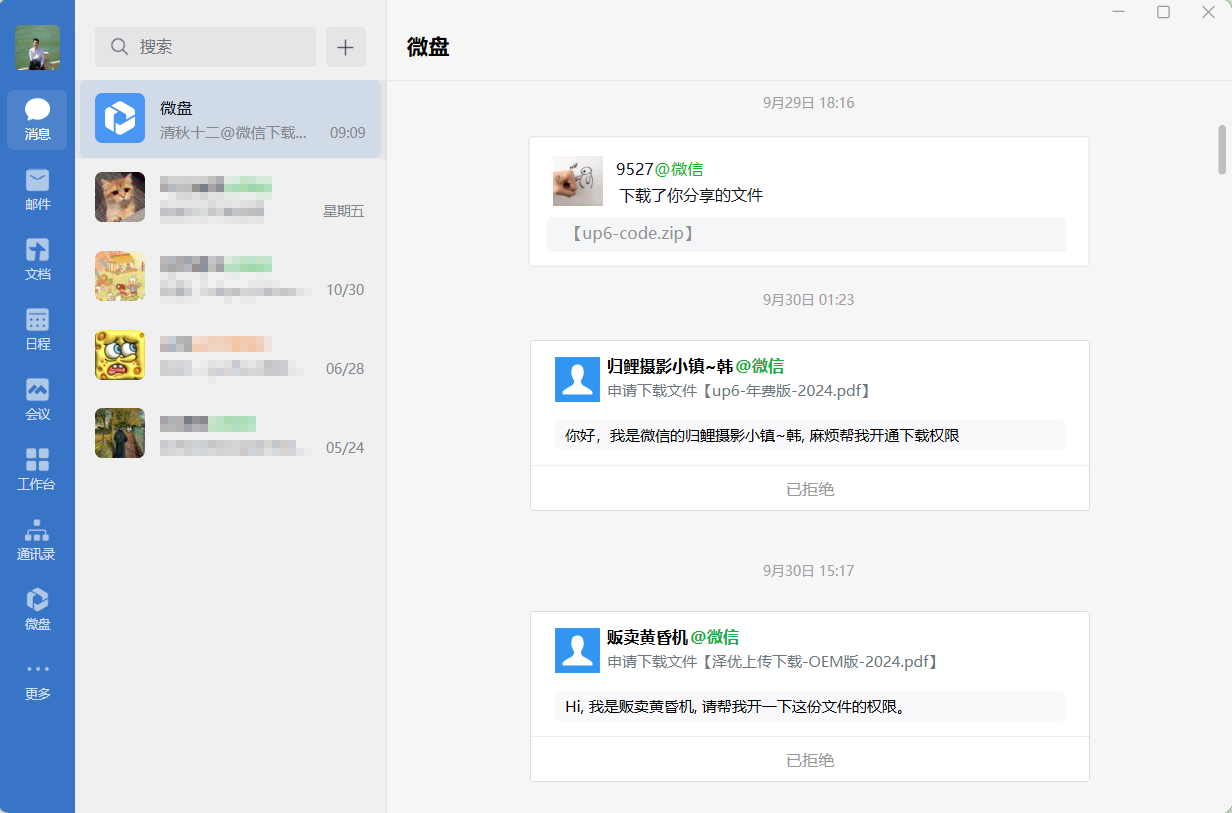Image resolution: width=1232 pixels, height=813 pixels.
Task: Open the file 【up6-code.zip】
Action: click(x=806, y=234)
